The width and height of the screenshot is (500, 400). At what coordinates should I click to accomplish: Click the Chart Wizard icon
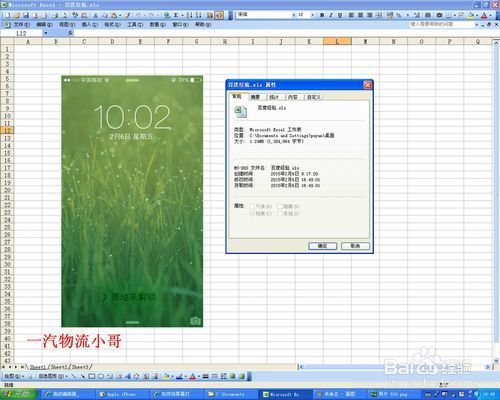pos(210,15)
